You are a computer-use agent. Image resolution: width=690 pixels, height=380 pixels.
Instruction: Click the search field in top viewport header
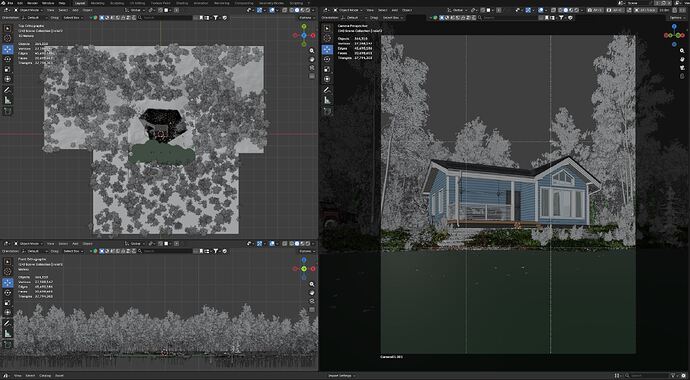(165, 18)
